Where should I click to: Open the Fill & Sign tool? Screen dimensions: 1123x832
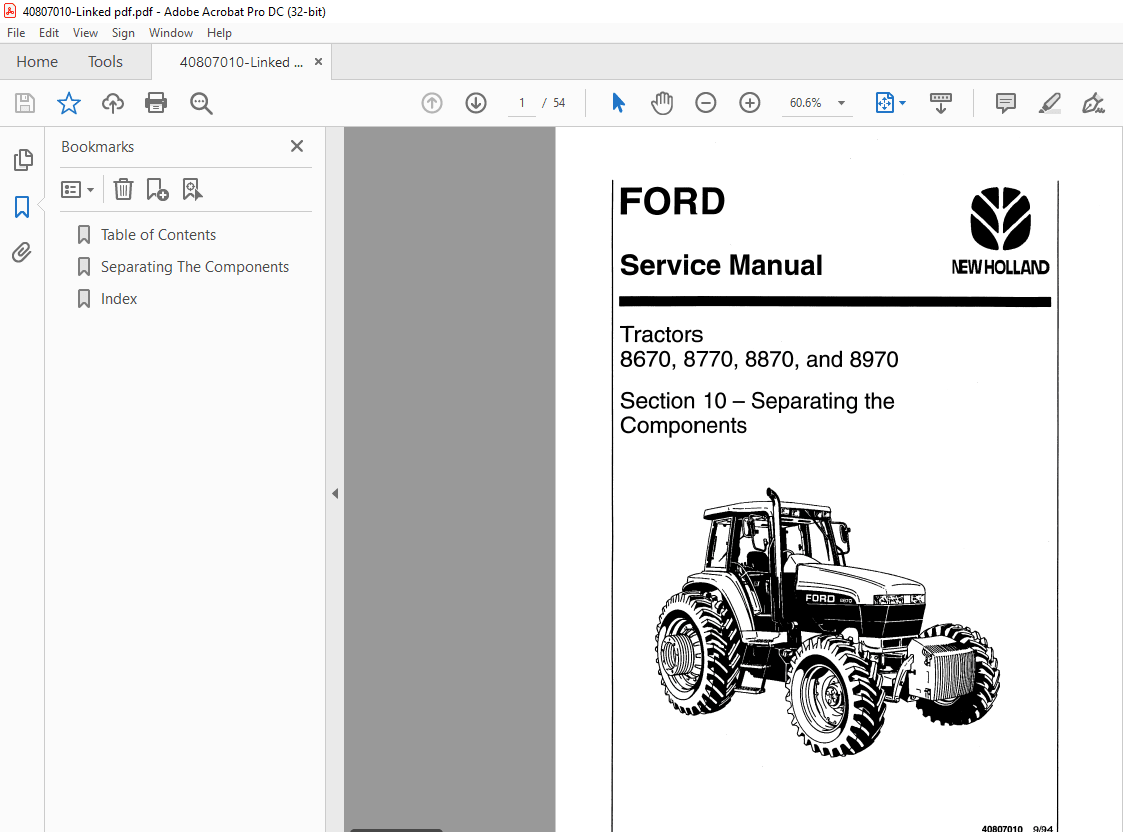tap(1092, 102)
